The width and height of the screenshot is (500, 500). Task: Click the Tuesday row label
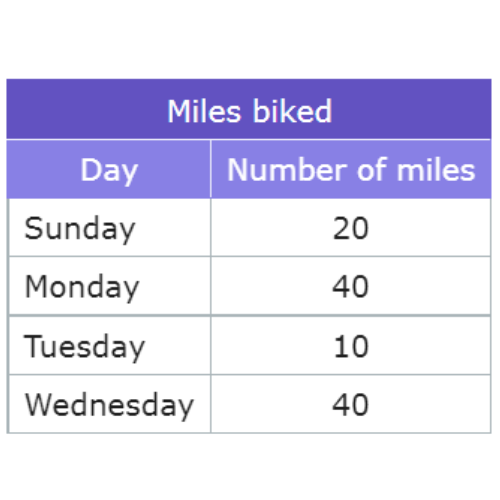(84, 347)
